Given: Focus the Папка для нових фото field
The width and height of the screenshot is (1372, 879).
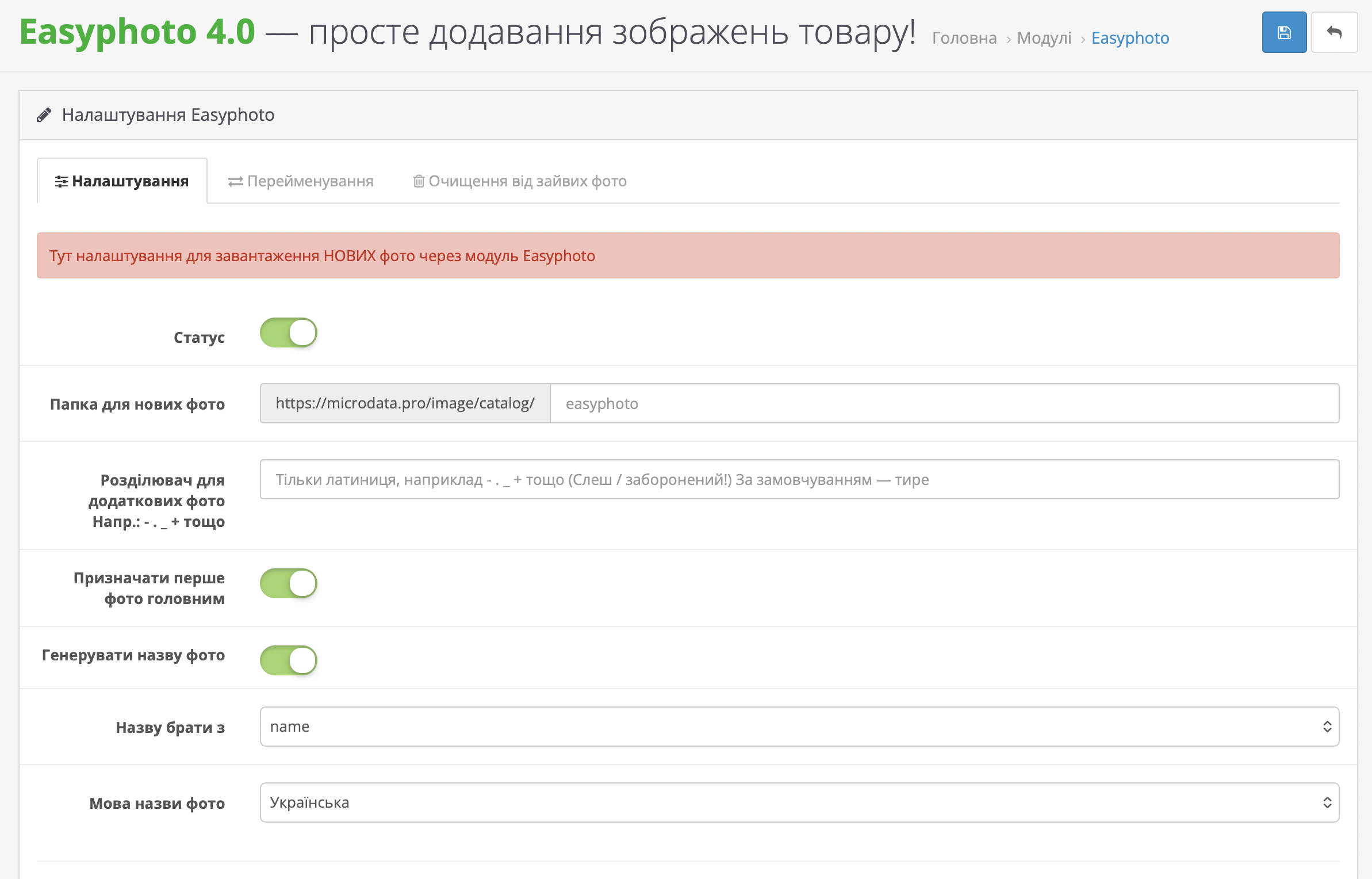Looking at the screenshot, I should (x=945, y=403).
